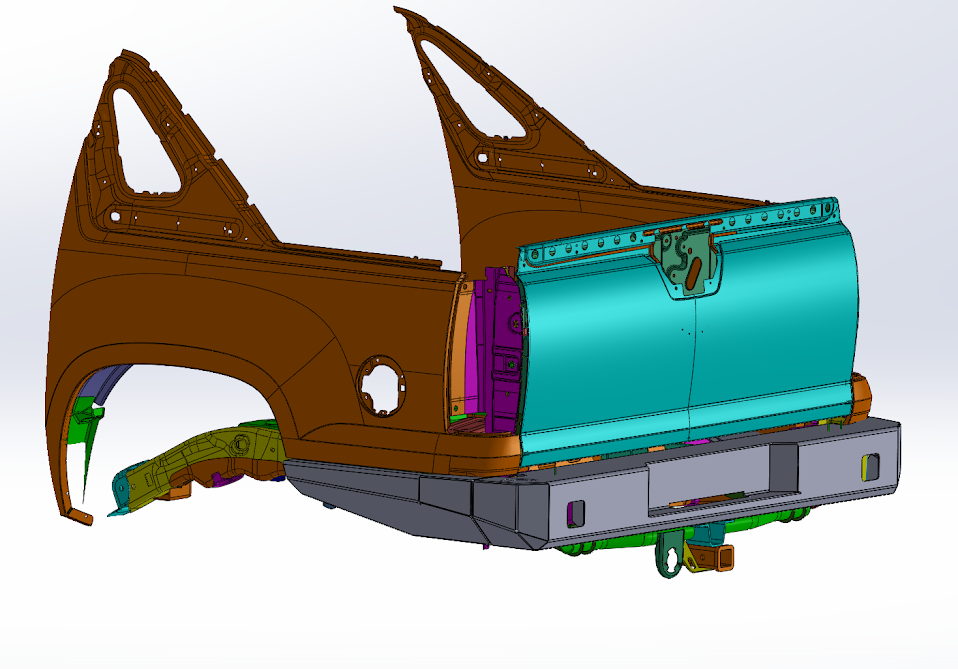Click the round fuel filler opening
Screen dimensions: 958x669
pyautogui.click(x=382, y=386)
